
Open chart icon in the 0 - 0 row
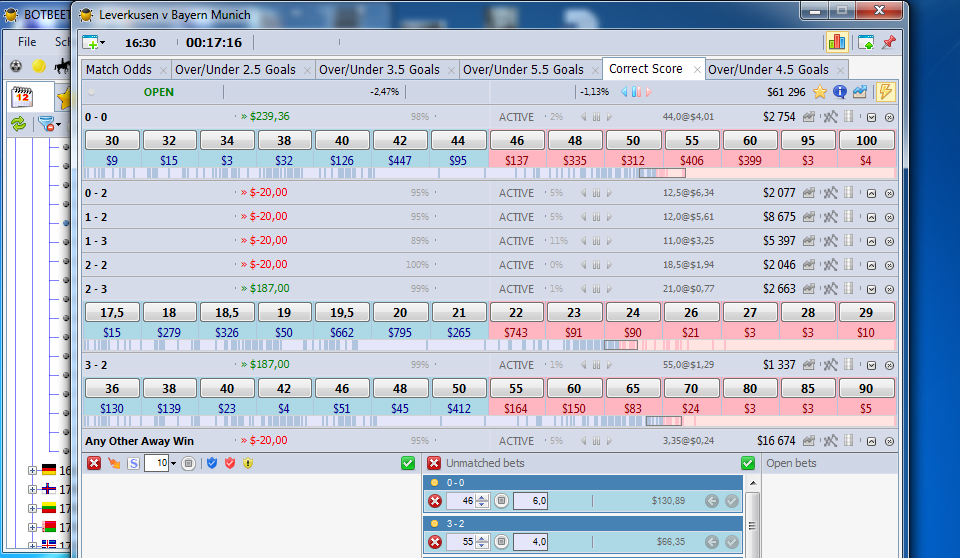809,116
